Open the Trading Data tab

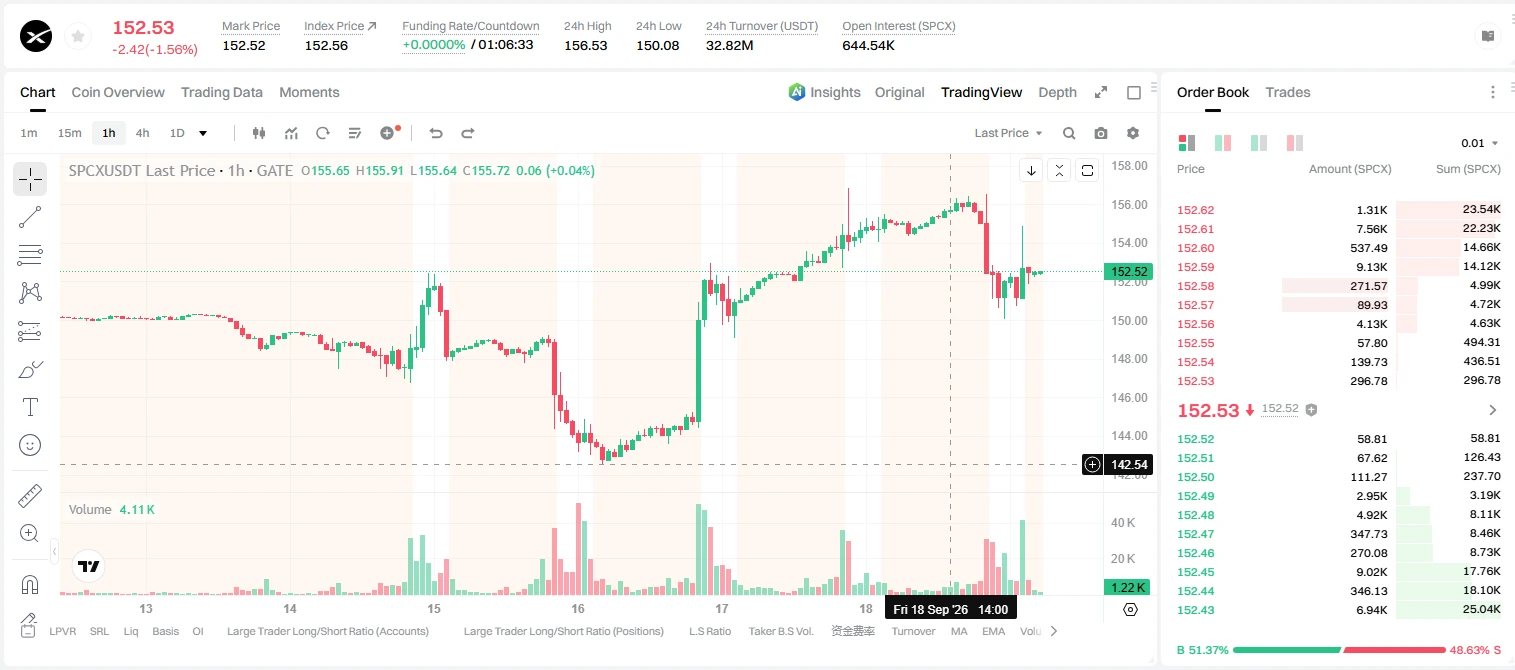[x=222, y=92]
